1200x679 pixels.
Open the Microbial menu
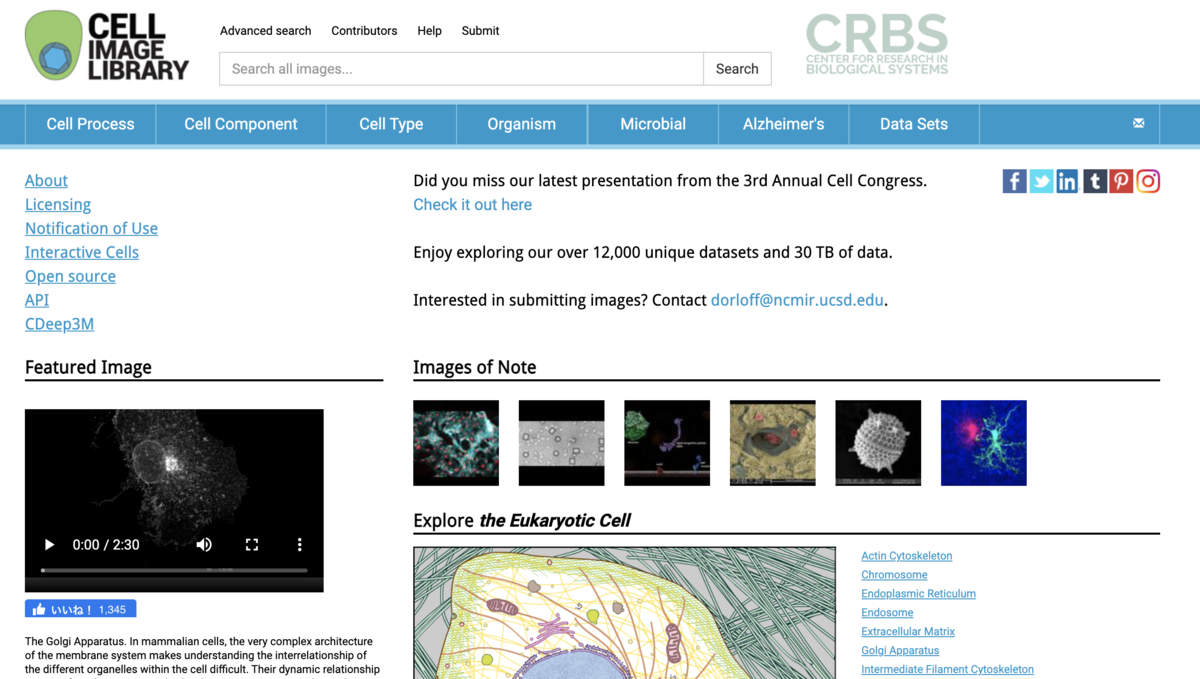[x=653, y=124]
